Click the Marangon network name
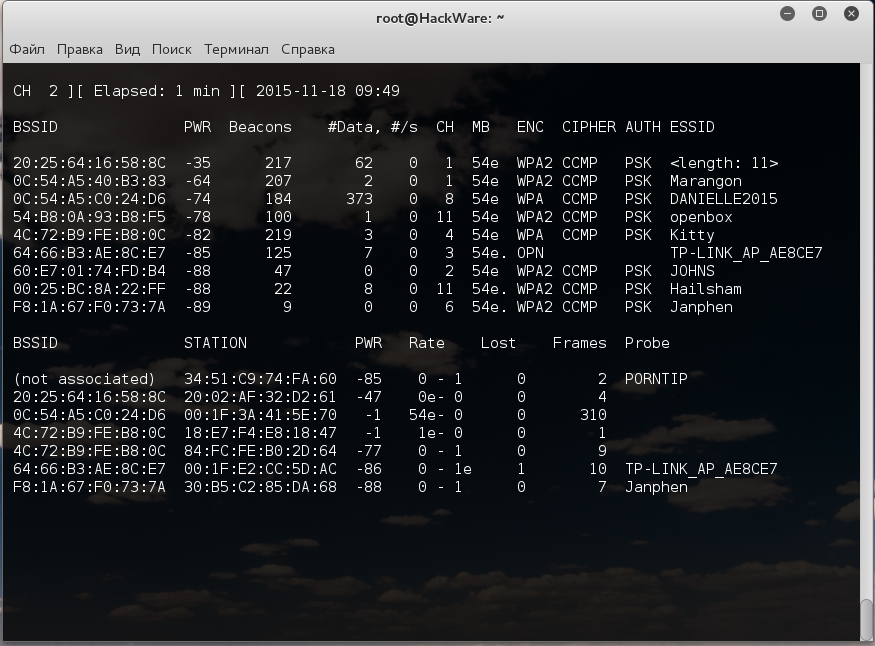The height and width of the screenshot is (646, 875). tap(706, 181)
